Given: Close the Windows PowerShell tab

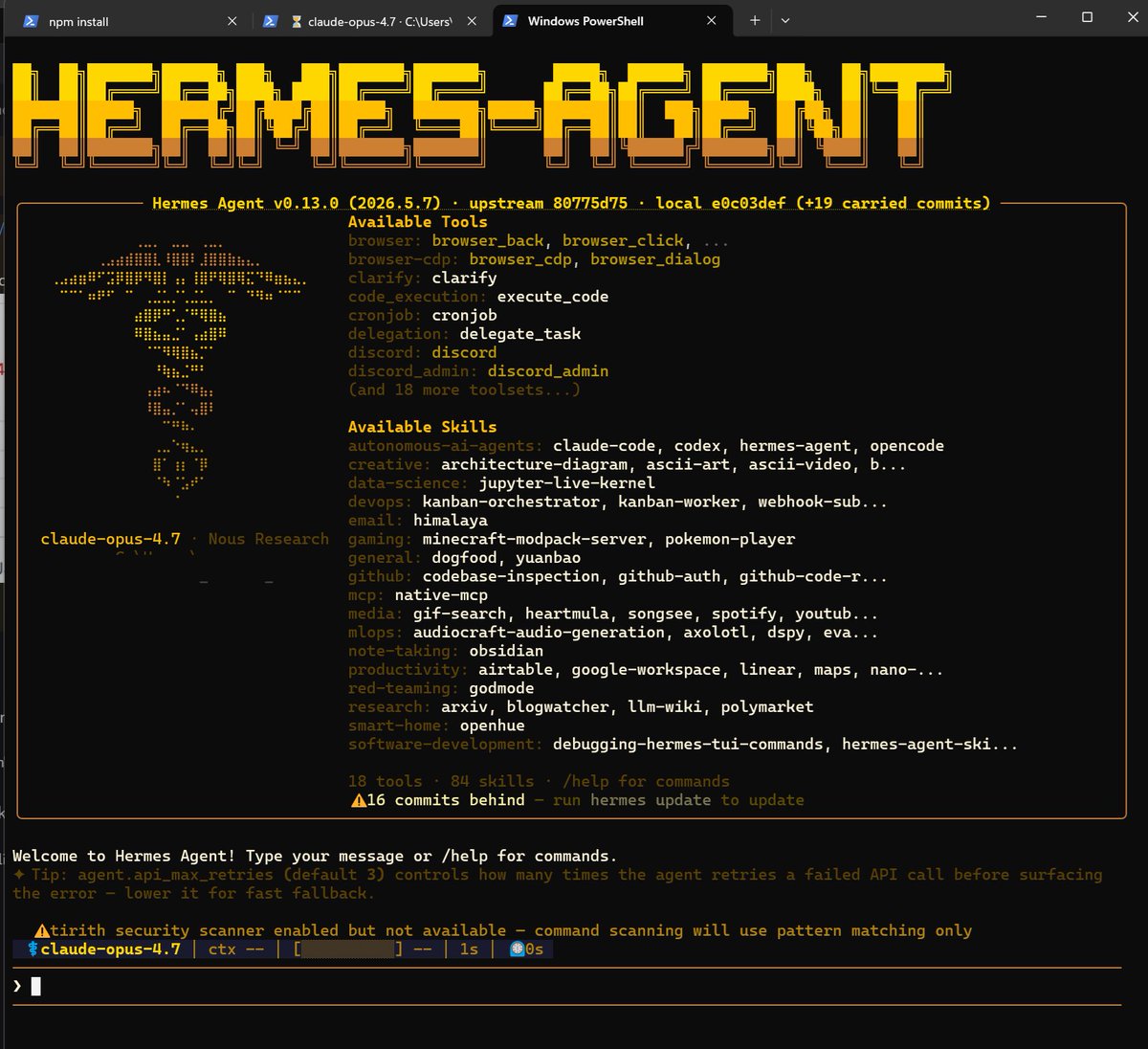Looking at the screenshot, I should 711,21.
